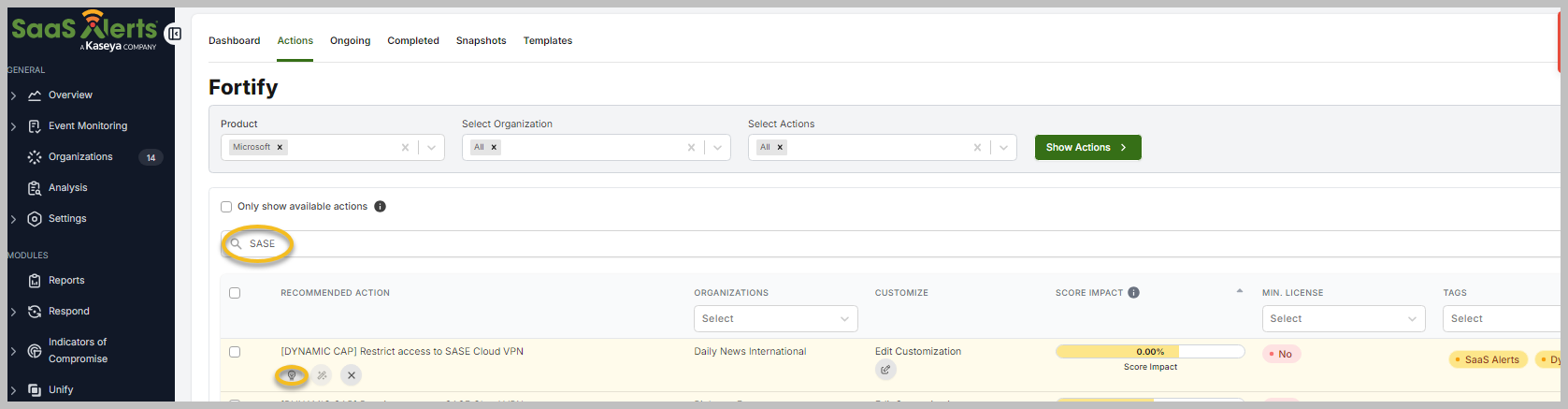Click the lightbulb icon under SASE Cloud VPN
The width and height of the screenshot is (1568, 409).
point(292,375)
